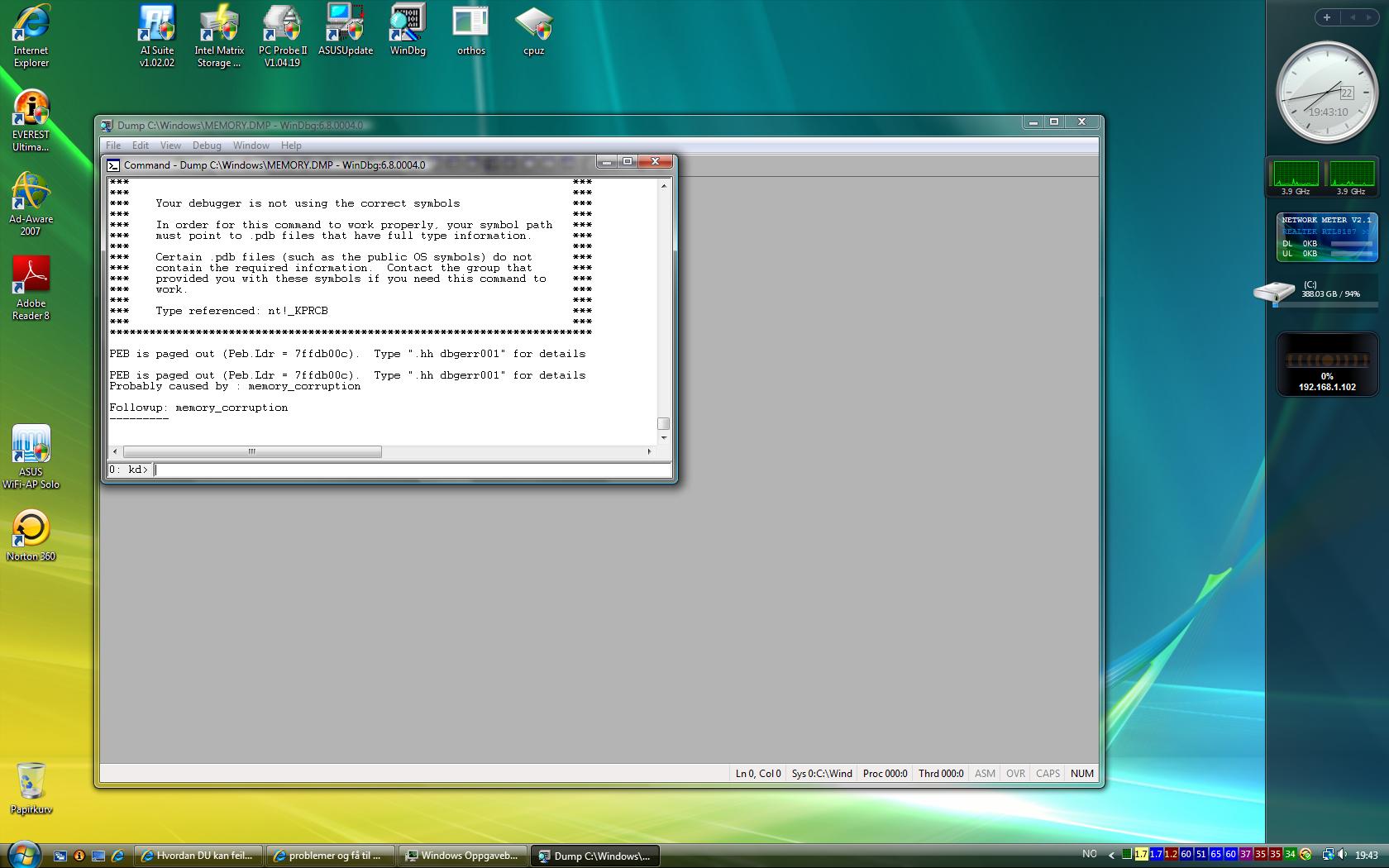Open the WinDbg desktop shortcut
The image size is (1389, 868).
point(408,25)
